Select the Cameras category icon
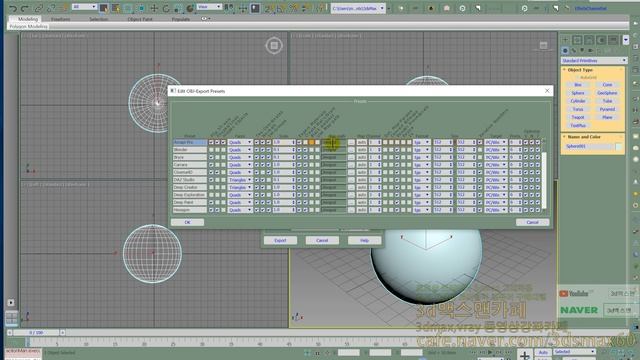 tap(590, 50)
